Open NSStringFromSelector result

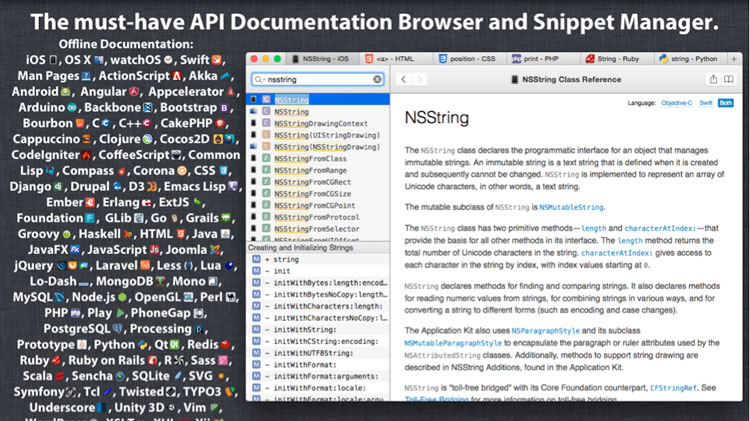pos(318,229)
